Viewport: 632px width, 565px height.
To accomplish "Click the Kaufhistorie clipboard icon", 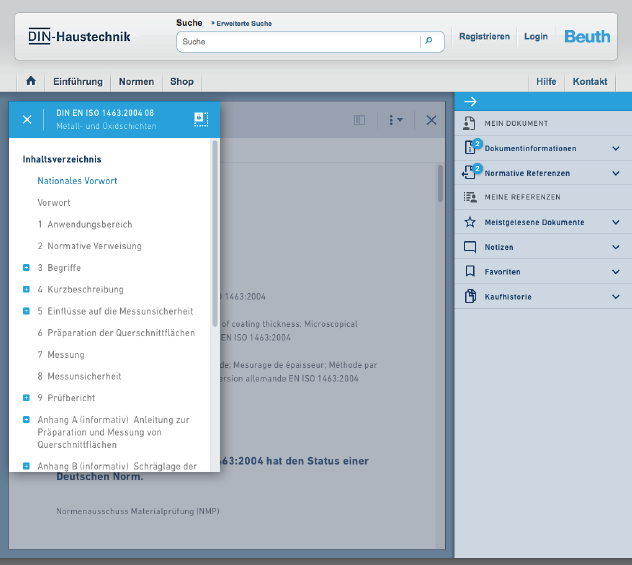I will point(470,296).
